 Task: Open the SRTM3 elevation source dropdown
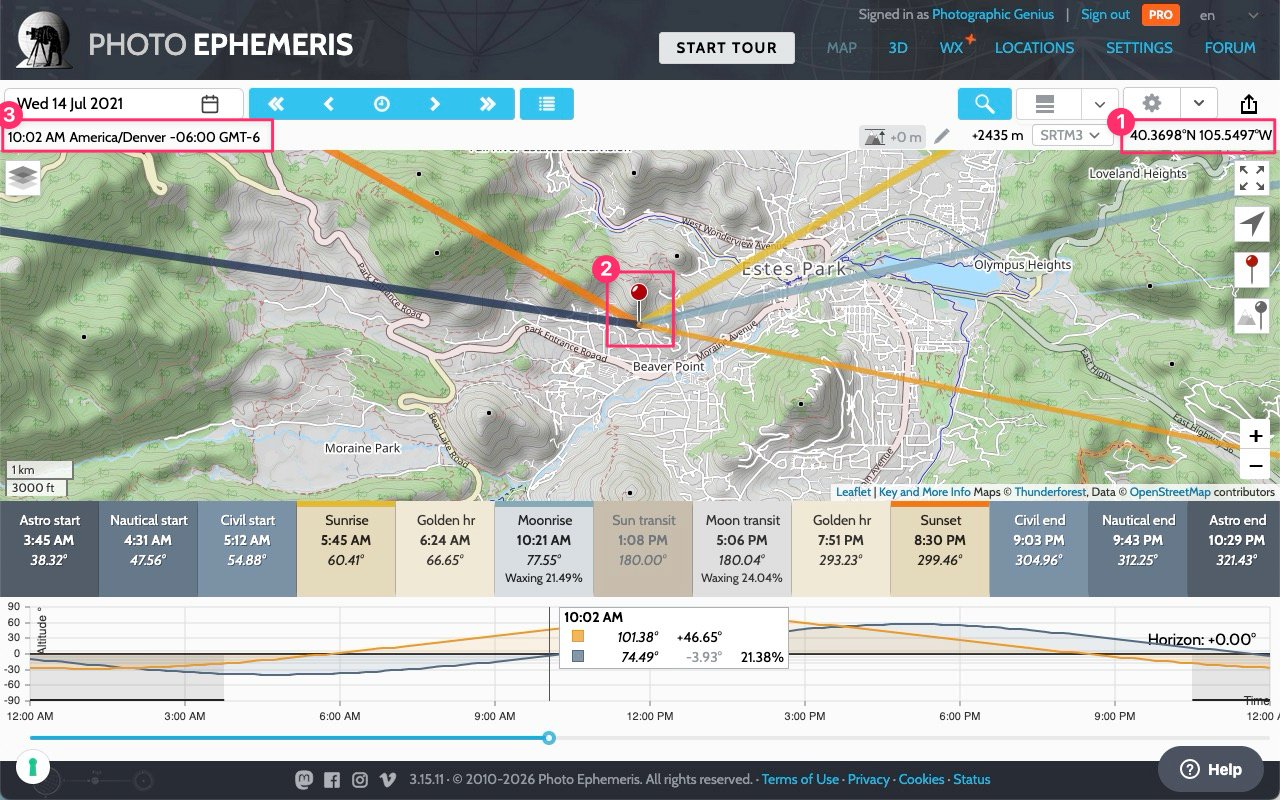1072,136
